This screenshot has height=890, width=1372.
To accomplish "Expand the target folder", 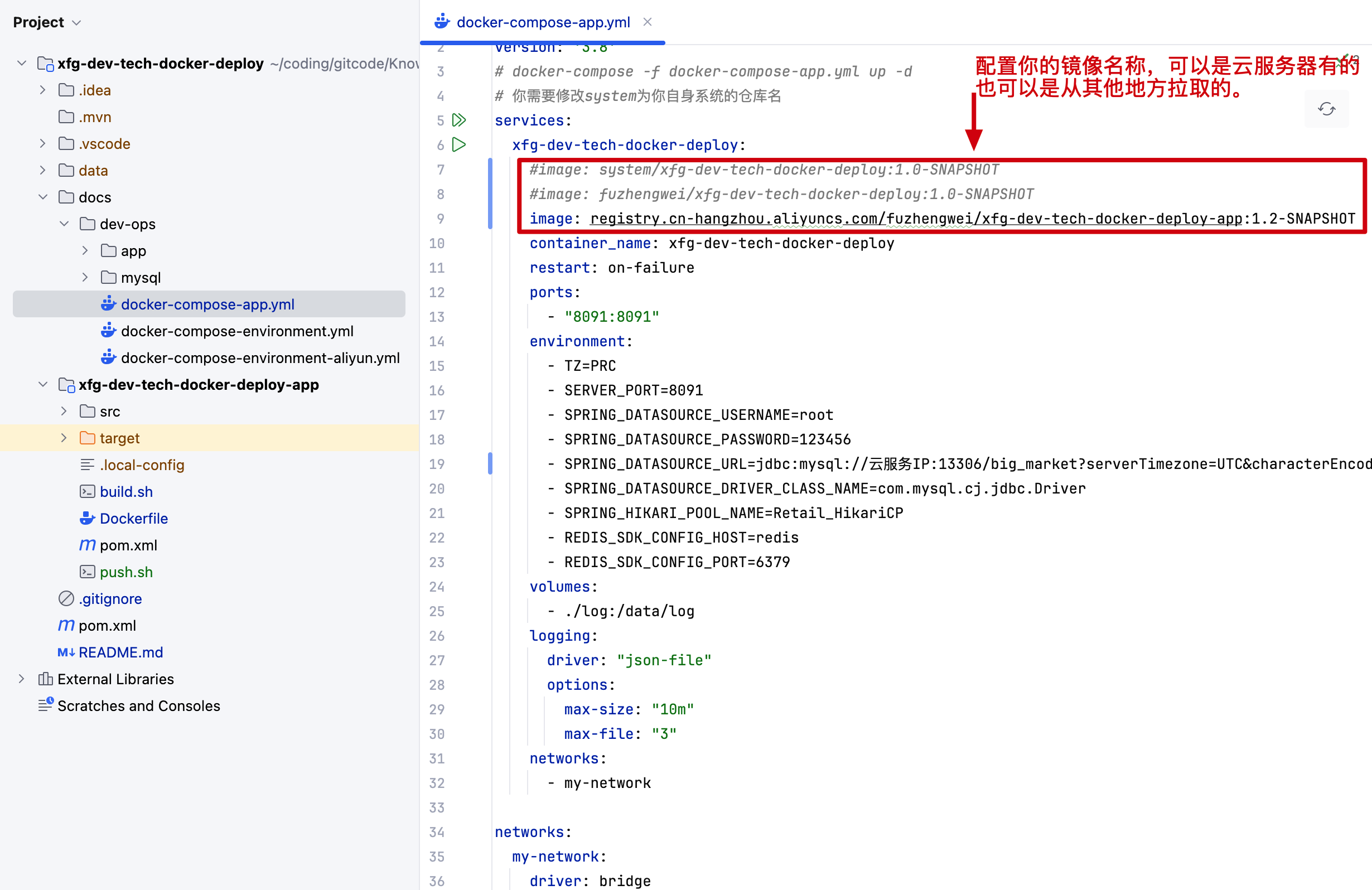I will 64,438.
